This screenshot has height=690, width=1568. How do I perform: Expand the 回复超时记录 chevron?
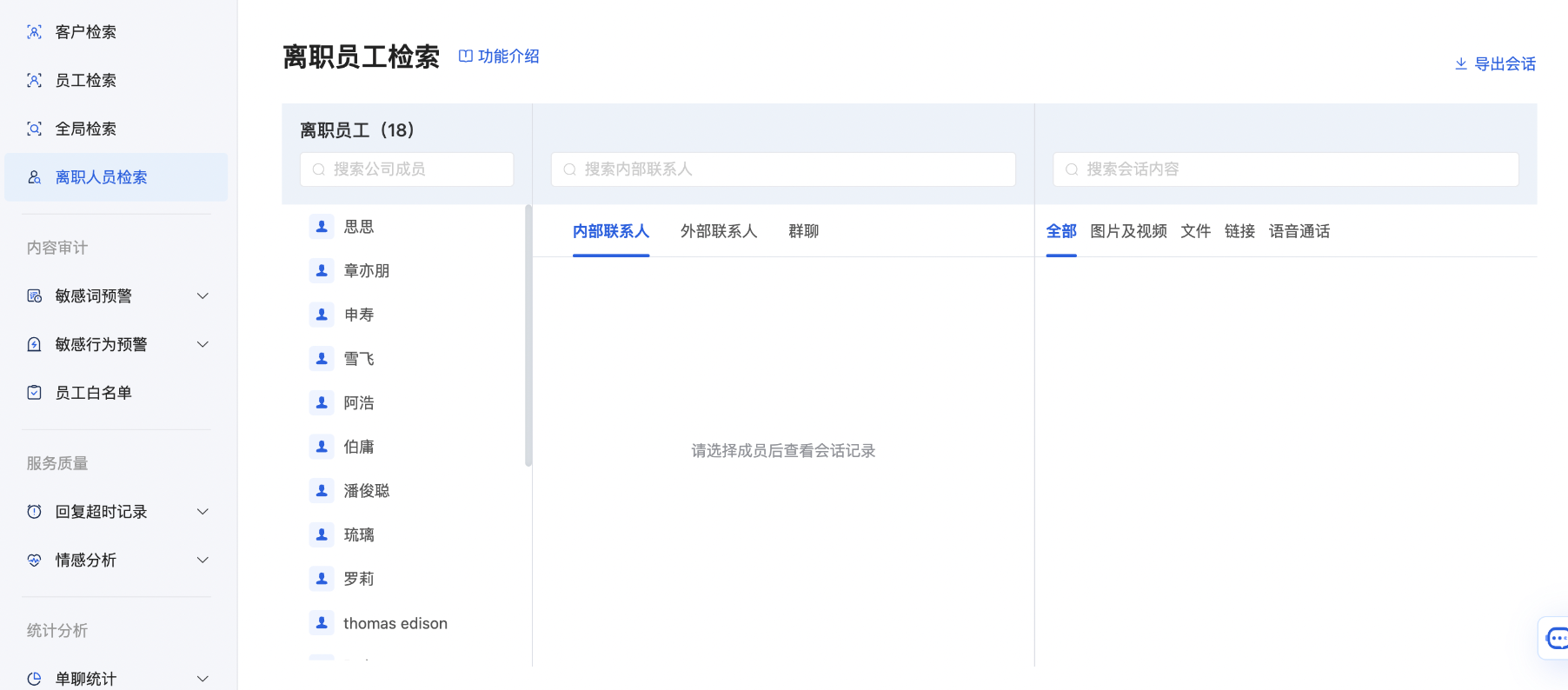pos(203,512)
